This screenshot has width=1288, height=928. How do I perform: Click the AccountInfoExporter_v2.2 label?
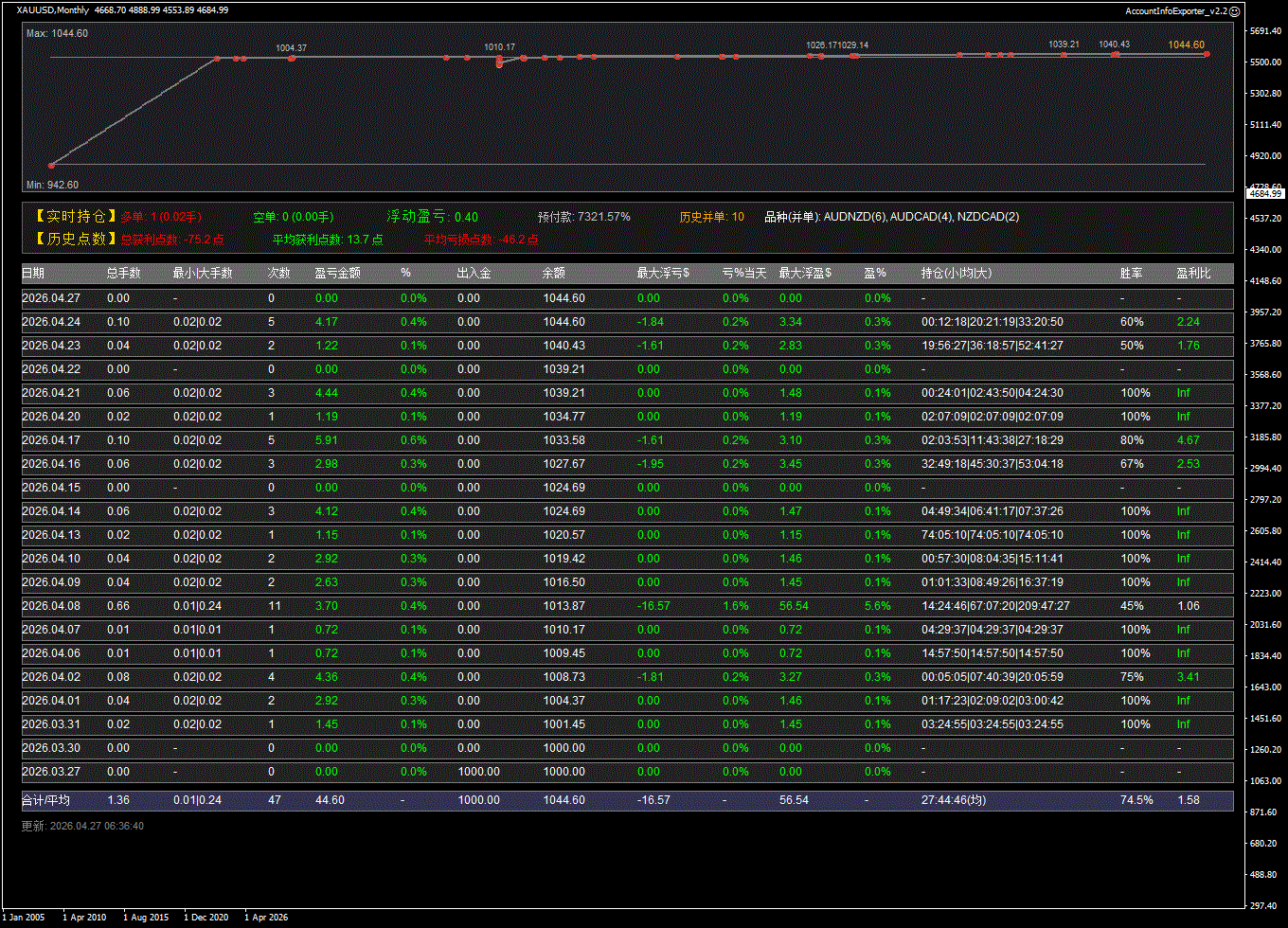click(1175, 10)
